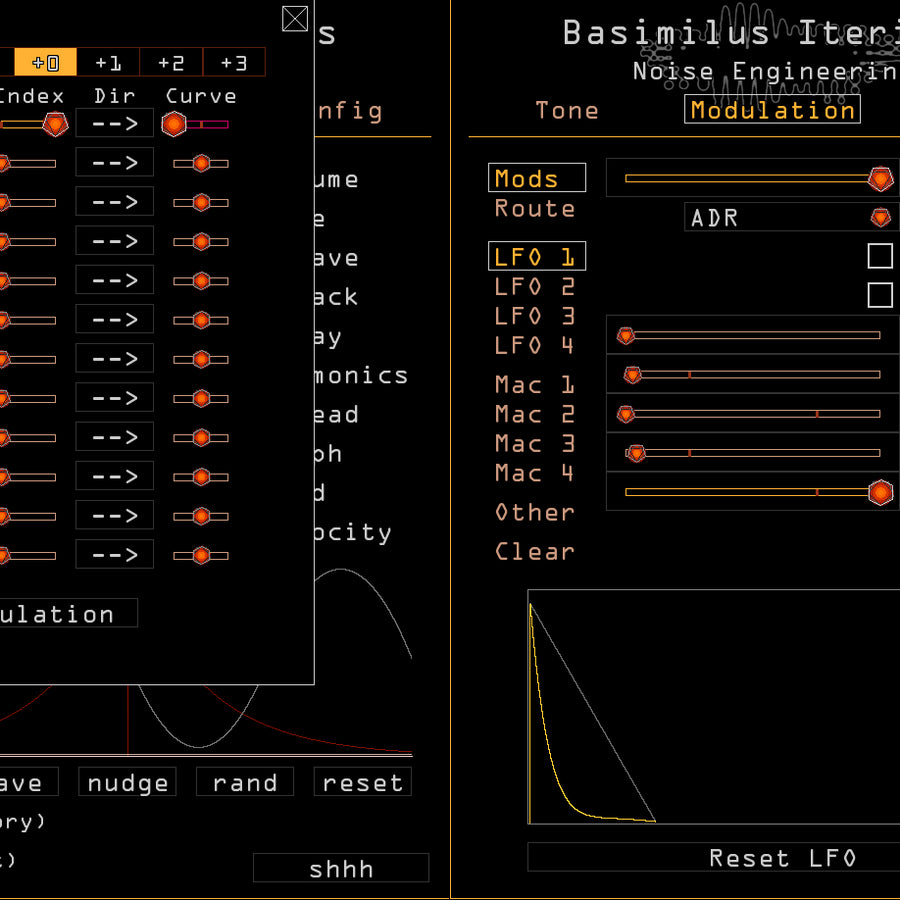
Task: Switch to the Tone tab
Action: [x=567, y=110]
